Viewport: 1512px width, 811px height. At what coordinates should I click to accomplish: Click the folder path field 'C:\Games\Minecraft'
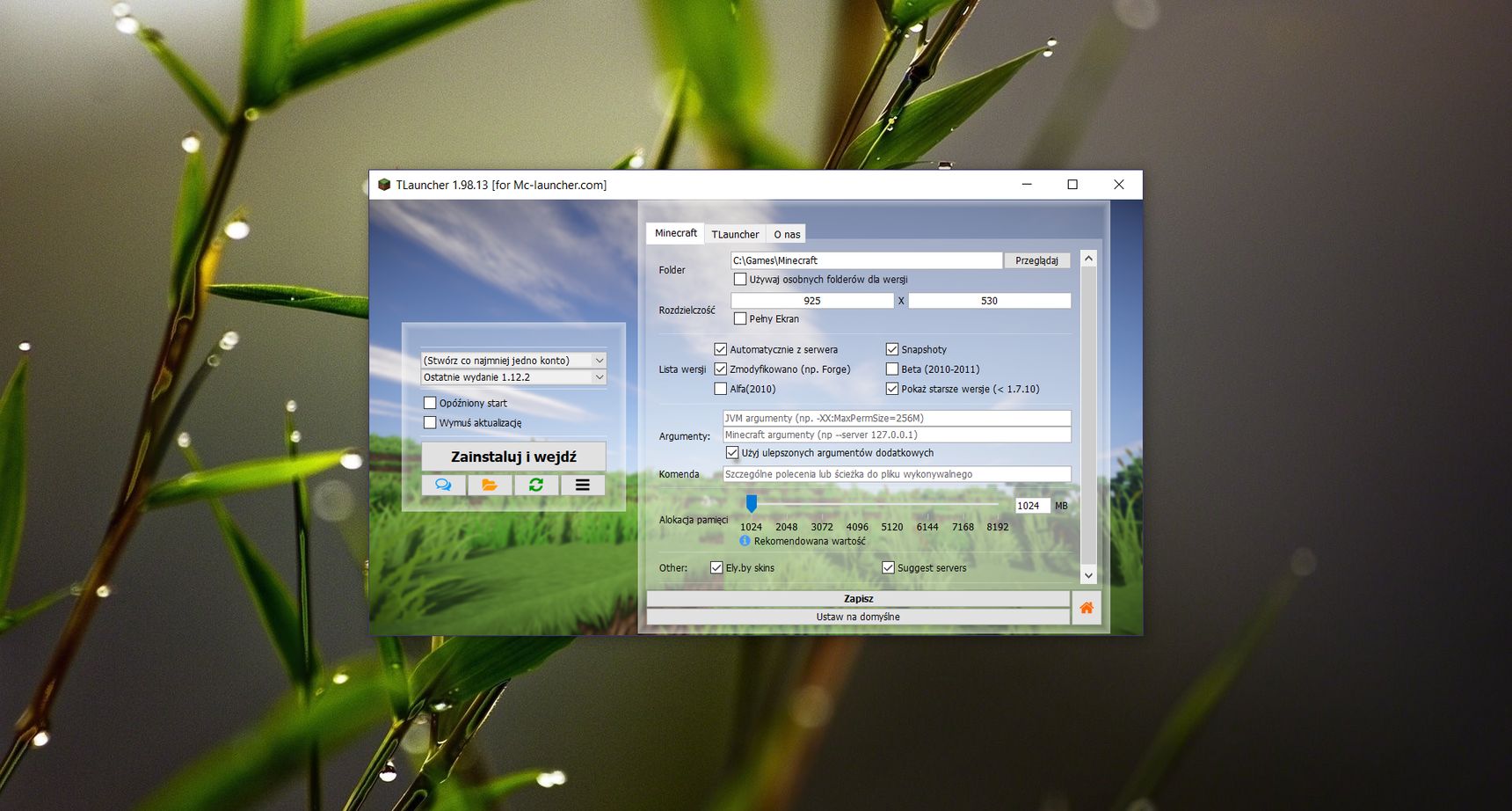pos(867,260)
